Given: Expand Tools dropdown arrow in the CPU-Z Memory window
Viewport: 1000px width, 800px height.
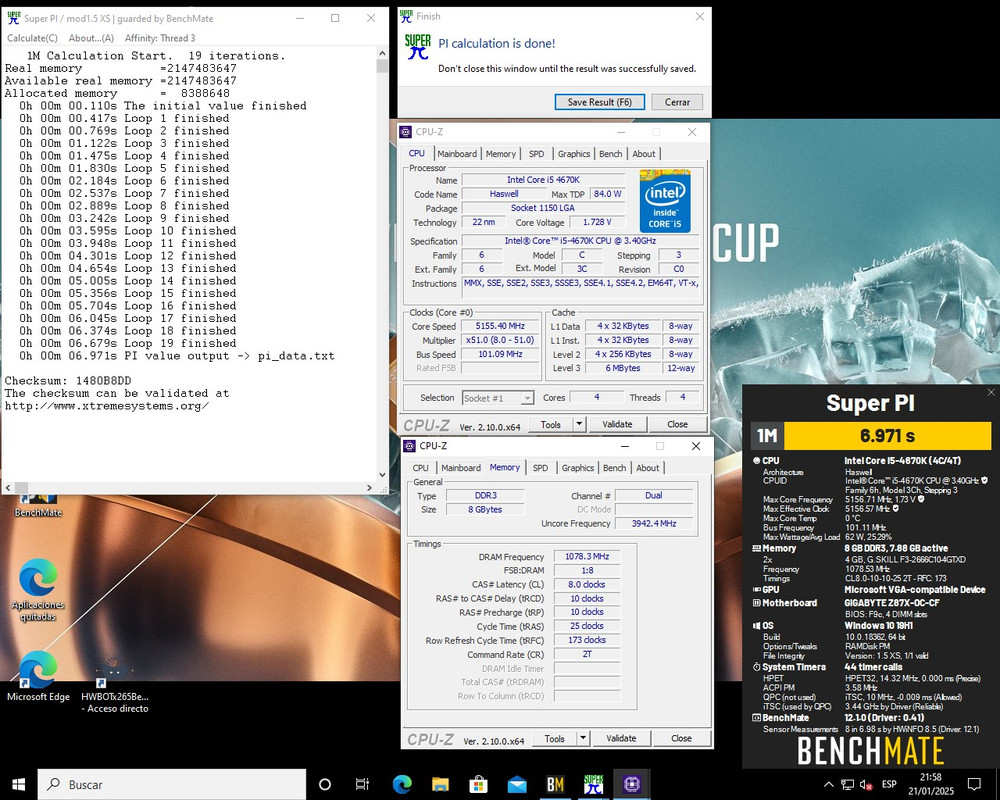Looking at the screenshot, I should point(583,738).
